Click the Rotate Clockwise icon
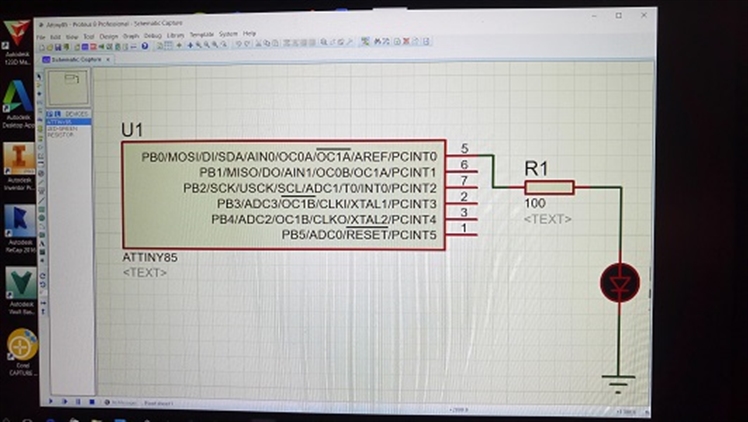Viewport: 748px width, 422px height. (x=42, y=275)
